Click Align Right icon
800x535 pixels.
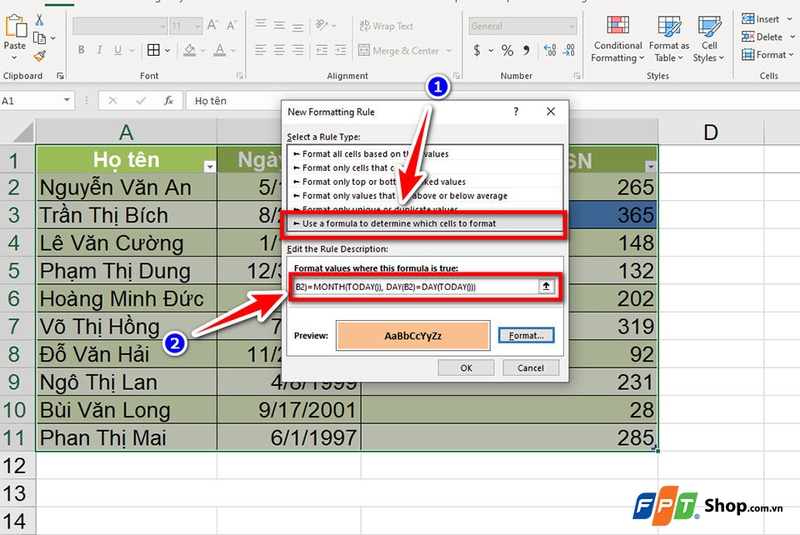(x=298, y=50)
